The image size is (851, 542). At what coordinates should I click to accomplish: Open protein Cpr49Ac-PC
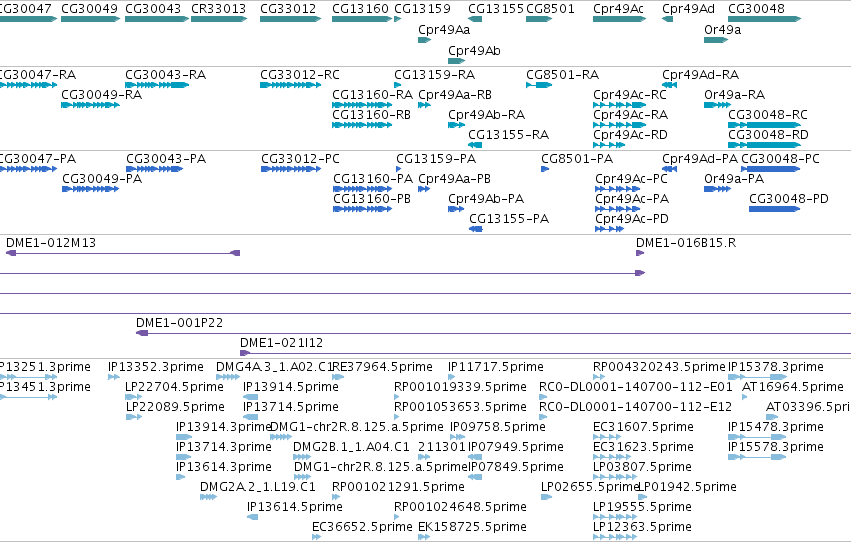(x=618, y=189)
